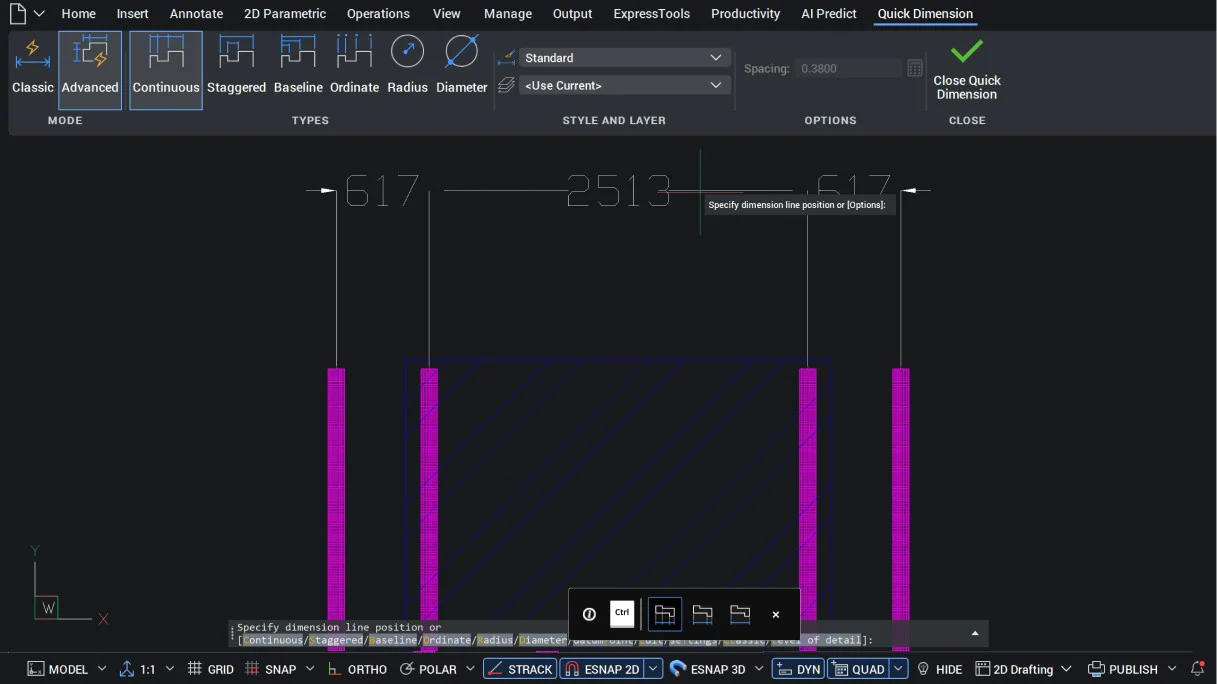Open the AI Predict ribbon tab

(829, 14)
